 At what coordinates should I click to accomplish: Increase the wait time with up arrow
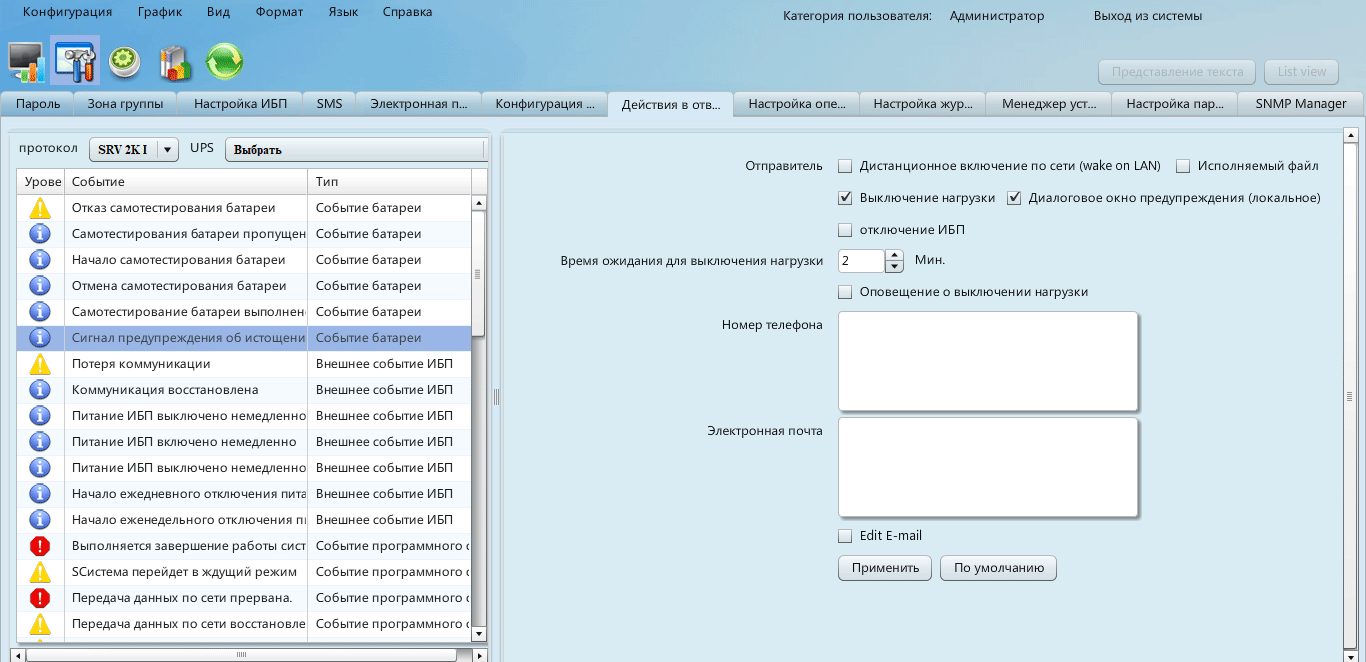pos(894,255)
